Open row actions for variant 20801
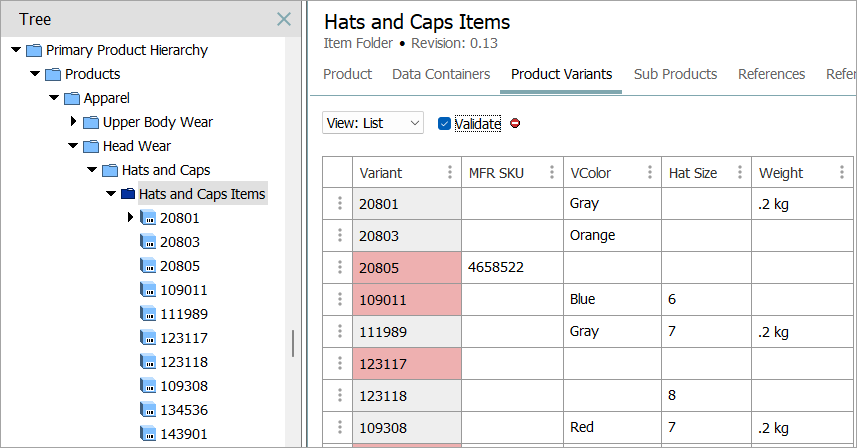857x448 pixels. pos(340,204)
